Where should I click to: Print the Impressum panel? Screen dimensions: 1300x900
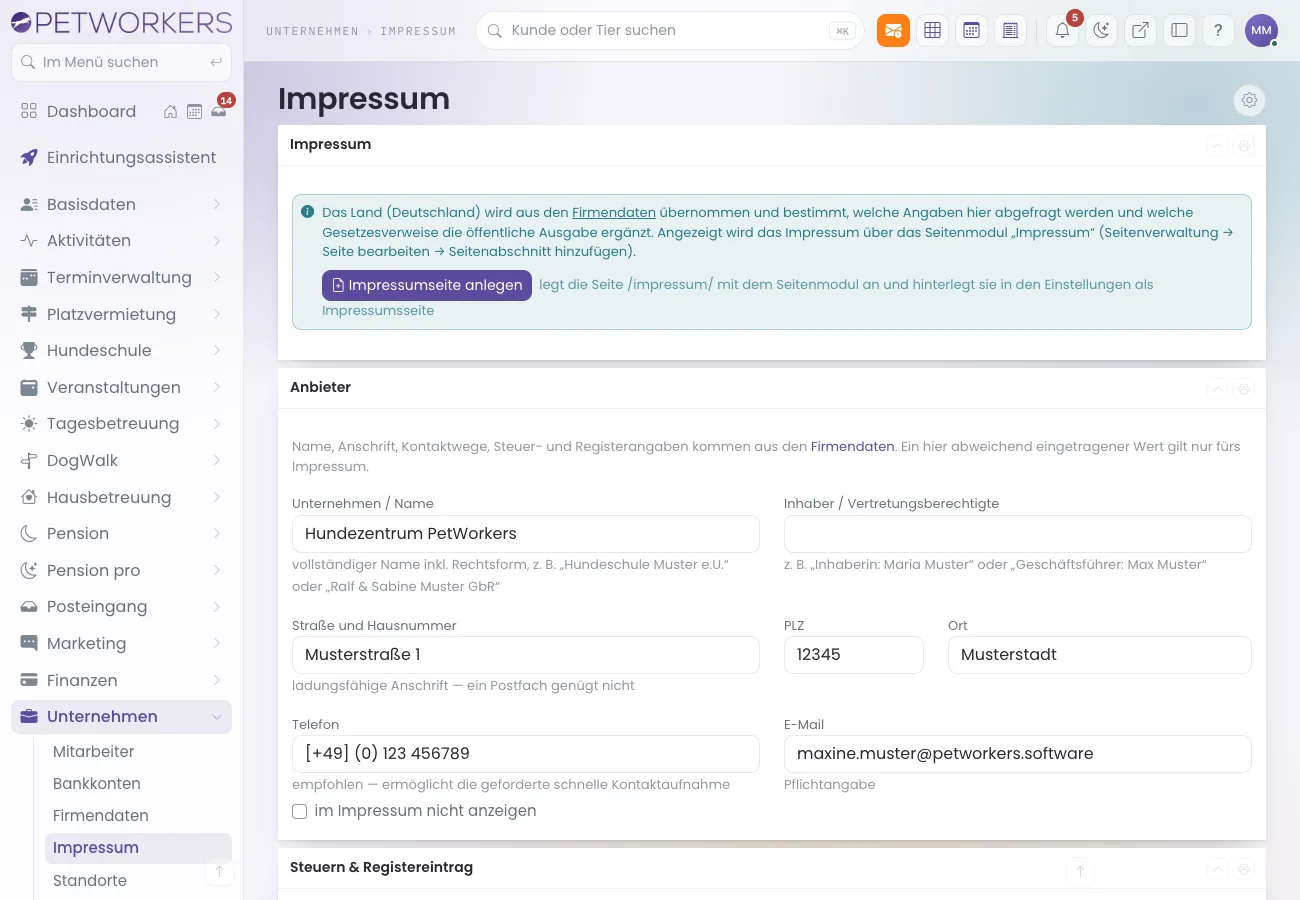coord(1244,145)
